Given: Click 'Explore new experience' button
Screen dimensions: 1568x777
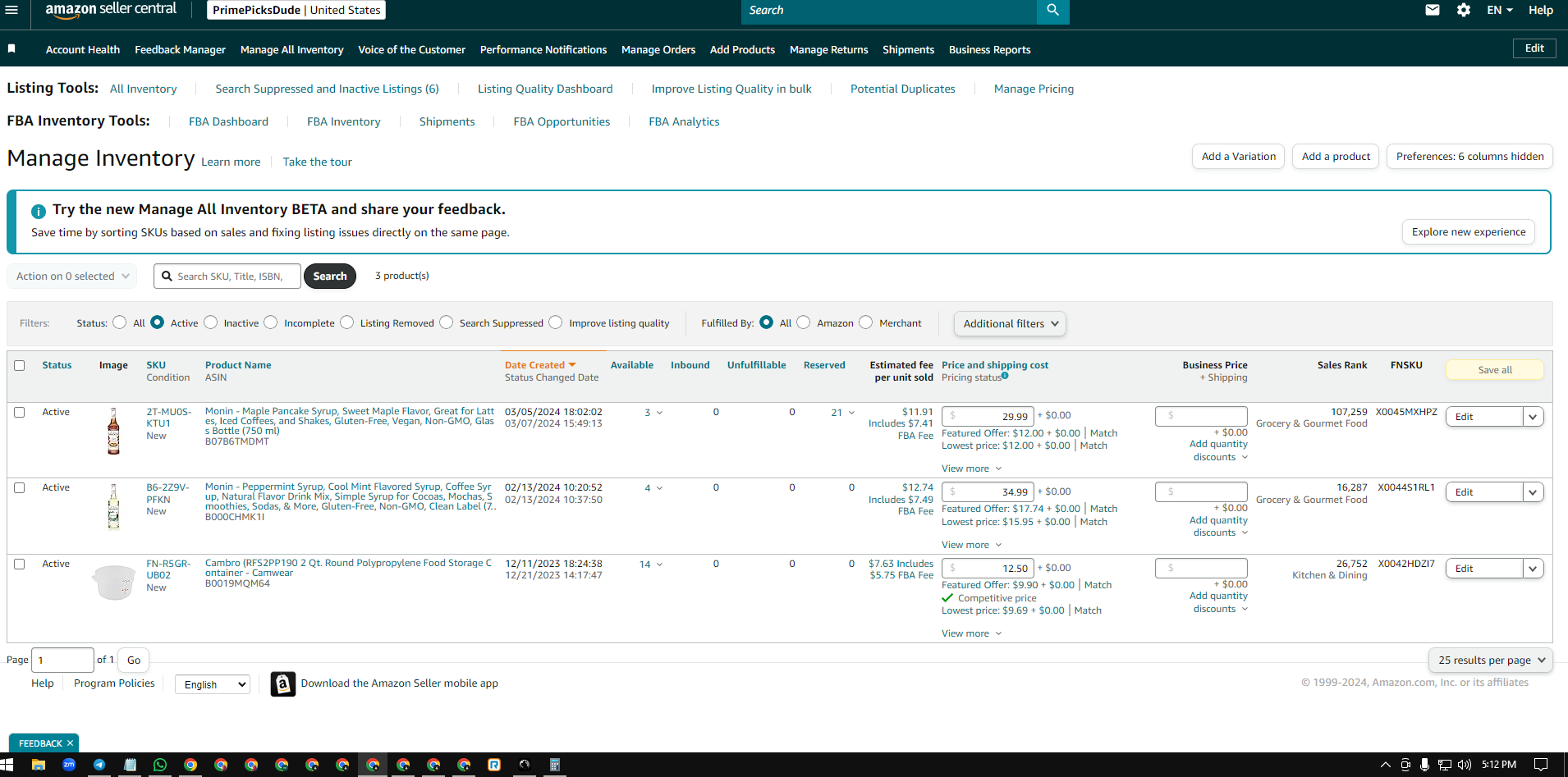Looking at the screenshot, I should coord(1469,232).
